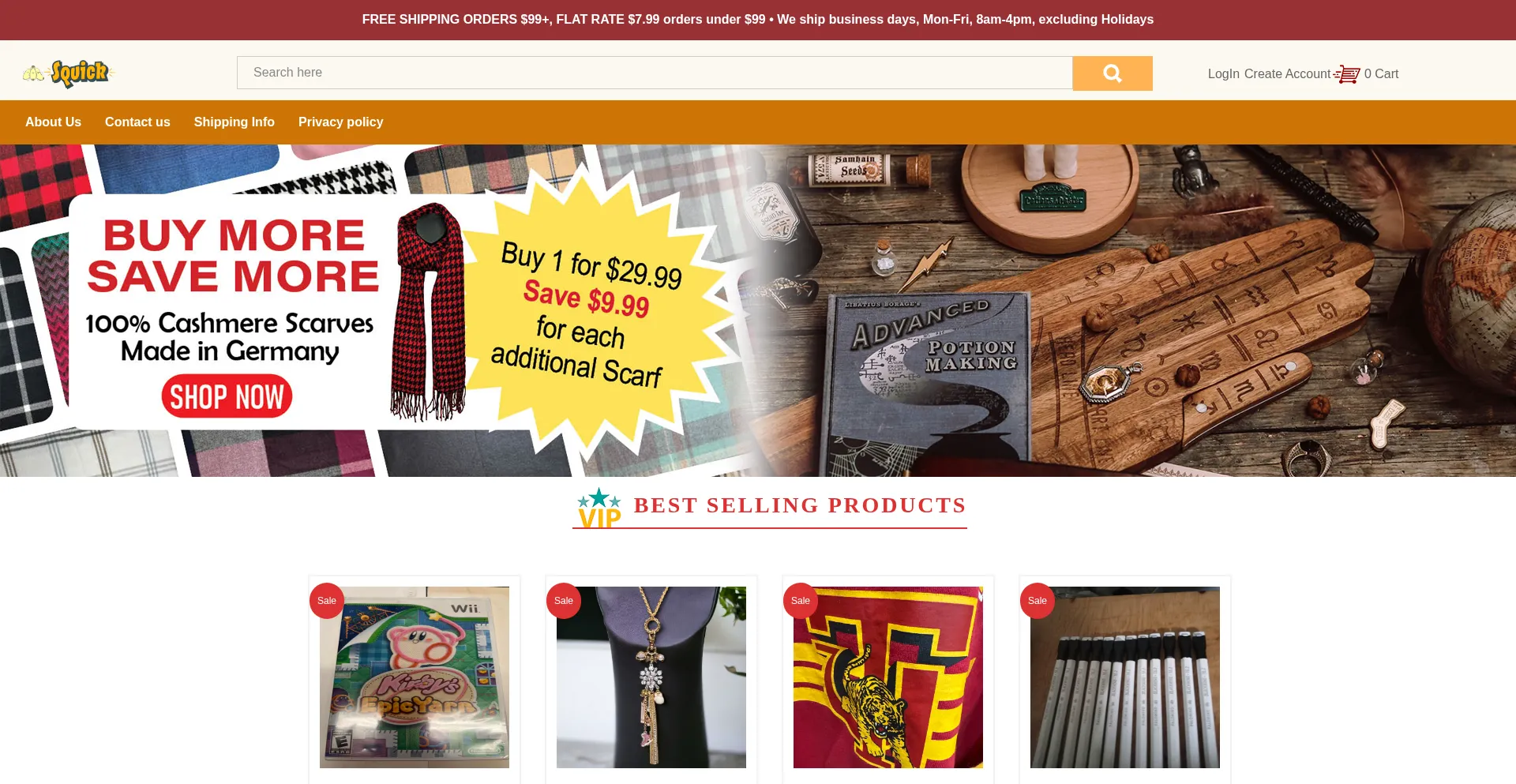Click Sale badge on markers product
Screen dimensions: 1516x784
(1038, 601)
